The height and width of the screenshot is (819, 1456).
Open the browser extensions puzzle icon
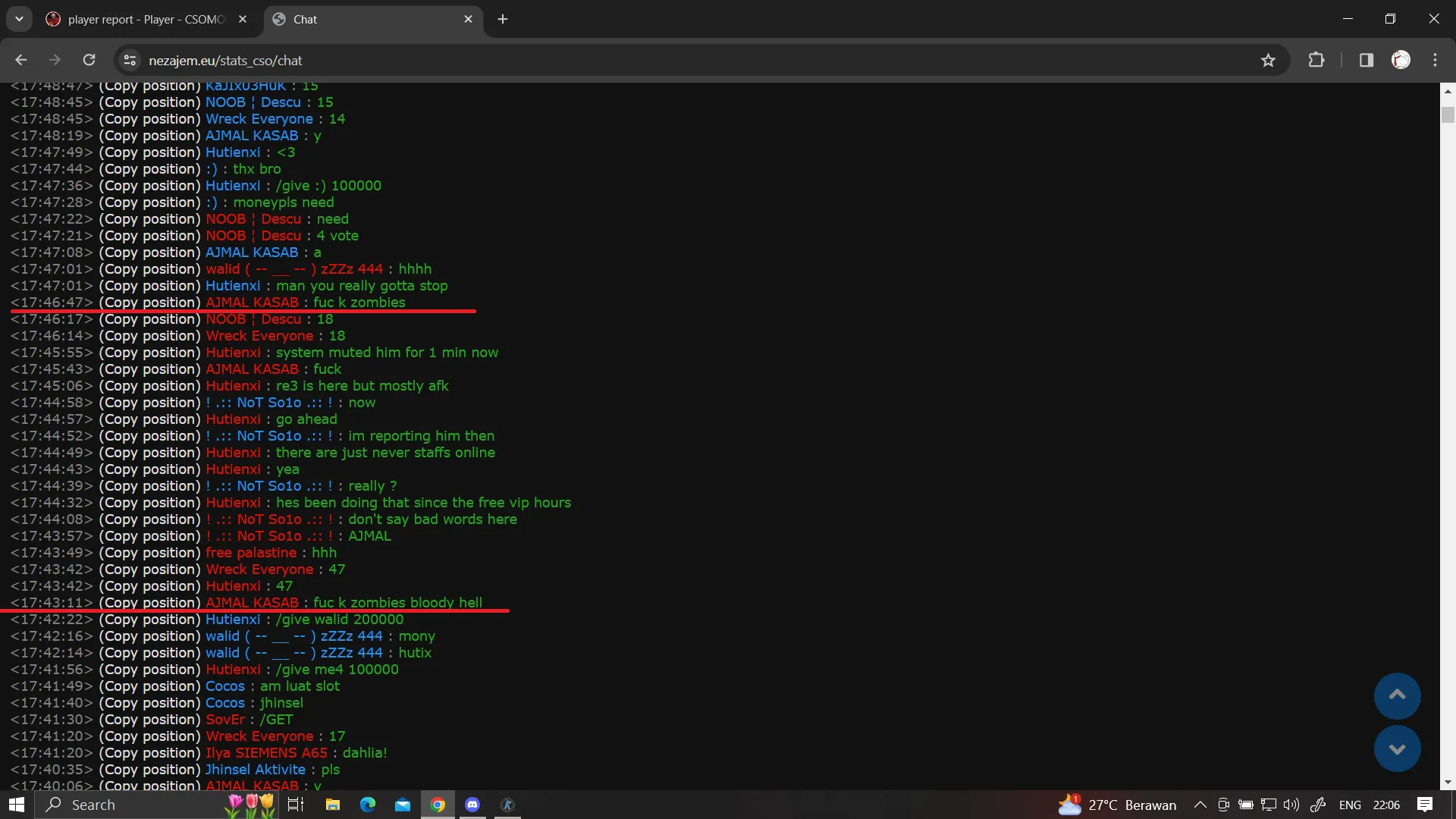pos(1316,60)
